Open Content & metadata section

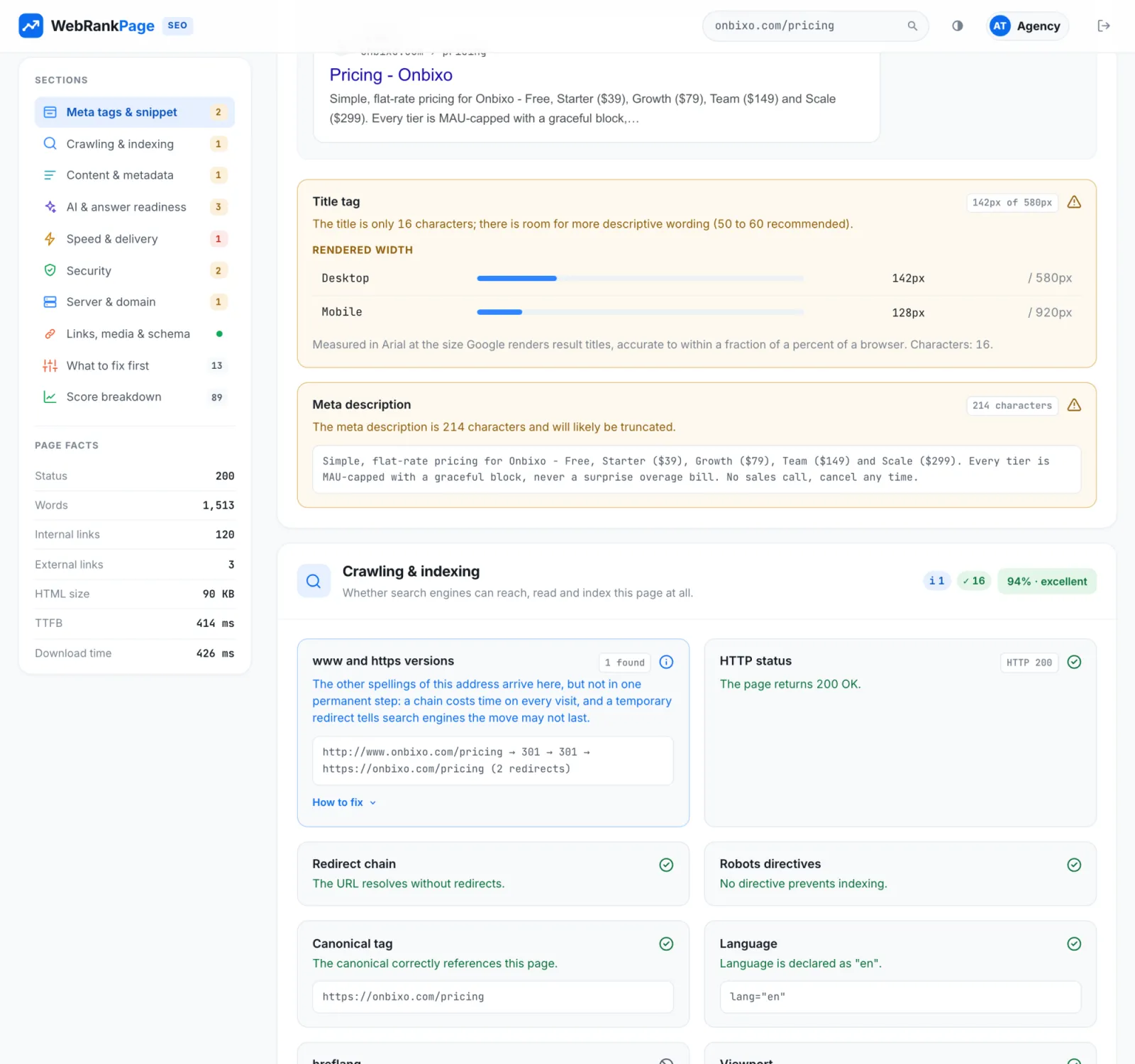pyautogui.click(x=135, y=175)
